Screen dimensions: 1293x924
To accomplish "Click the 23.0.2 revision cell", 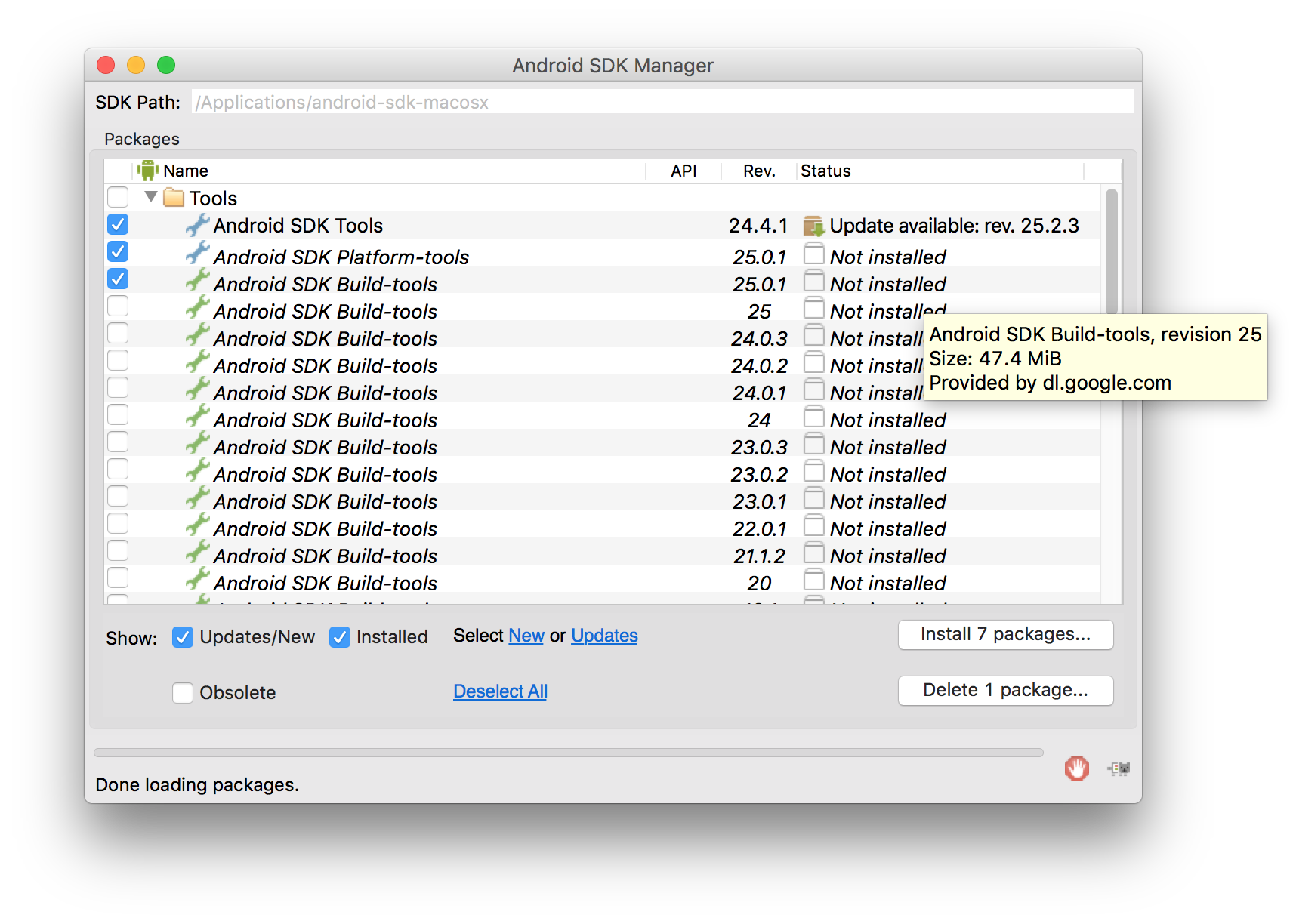I will pos(759,475).
